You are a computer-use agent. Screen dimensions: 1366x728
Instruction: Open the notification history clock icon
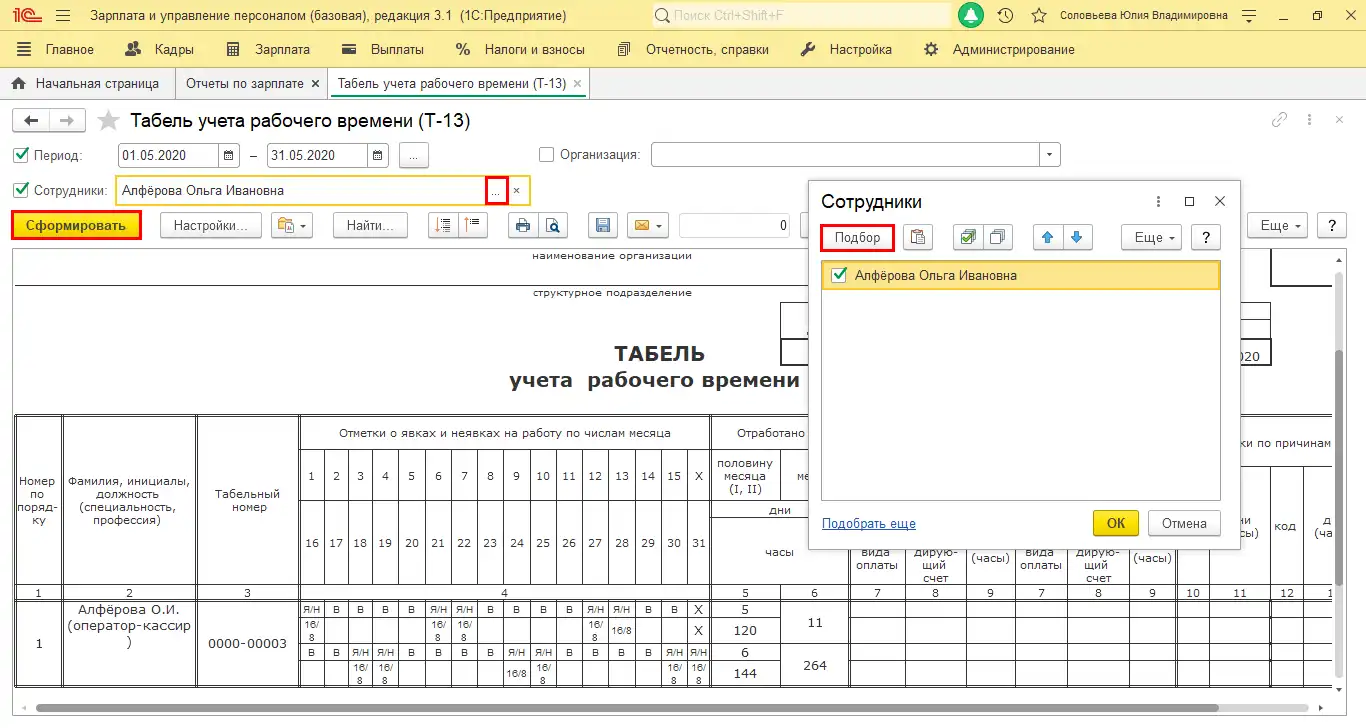click(x=1005, y=15)
